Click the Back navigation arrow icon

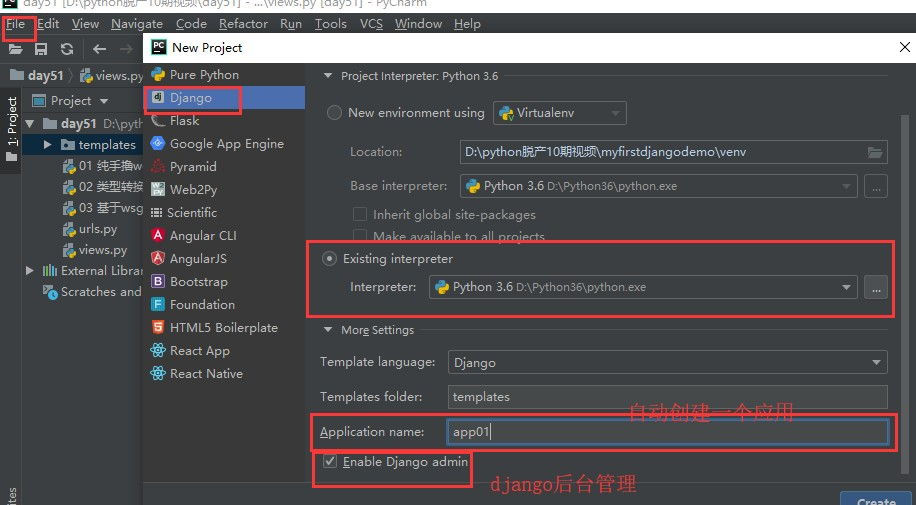coord(99,49)
